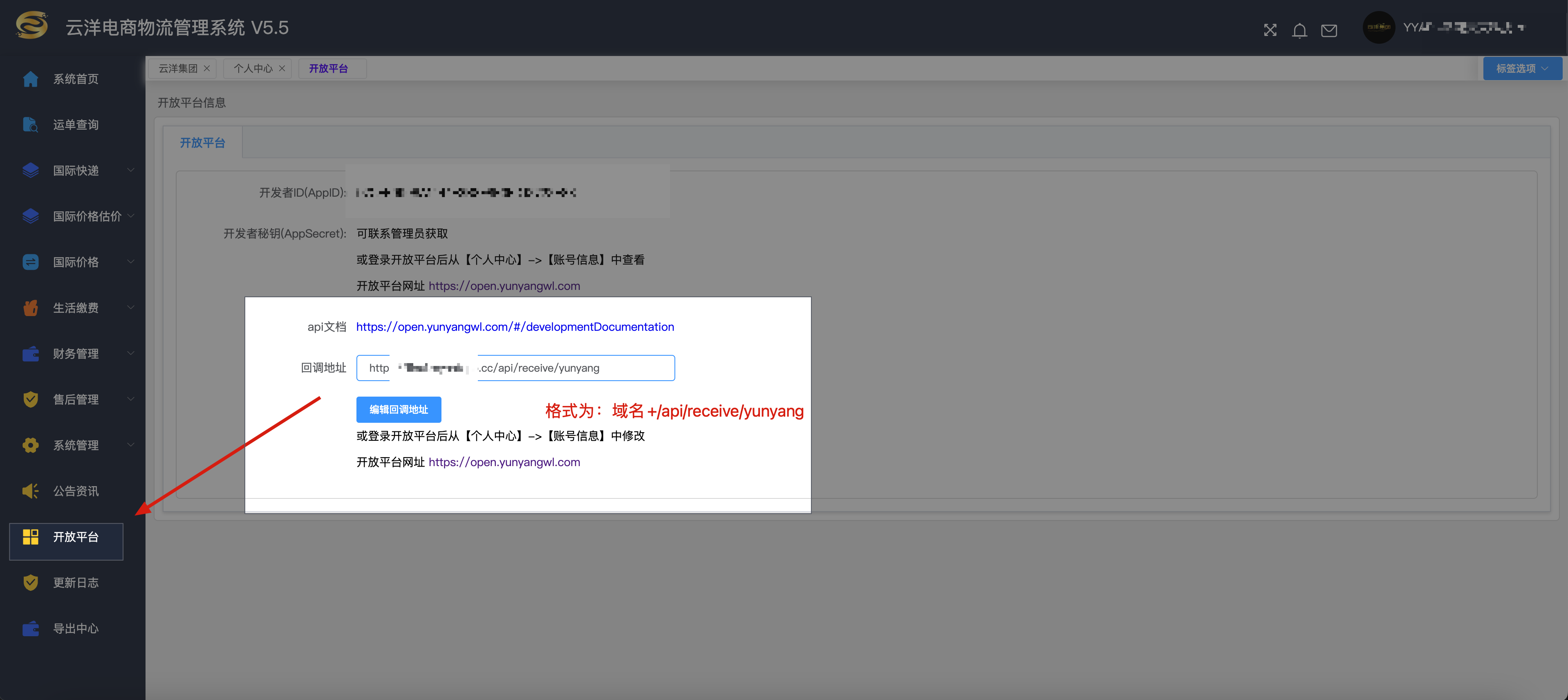This screenshot has width=1568, height=700.
Task: Expand the 国际价格 menu chevron
Action: tap(131, 262)
